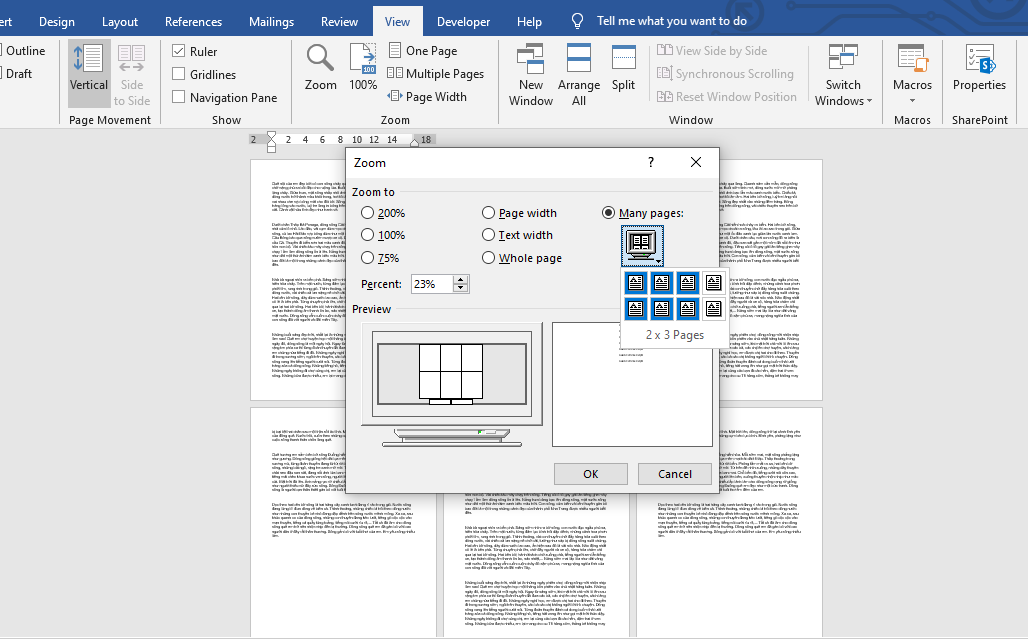
Task: Open the Zoom magnifier tool in ribbon
Action: [x=321, y=68]
